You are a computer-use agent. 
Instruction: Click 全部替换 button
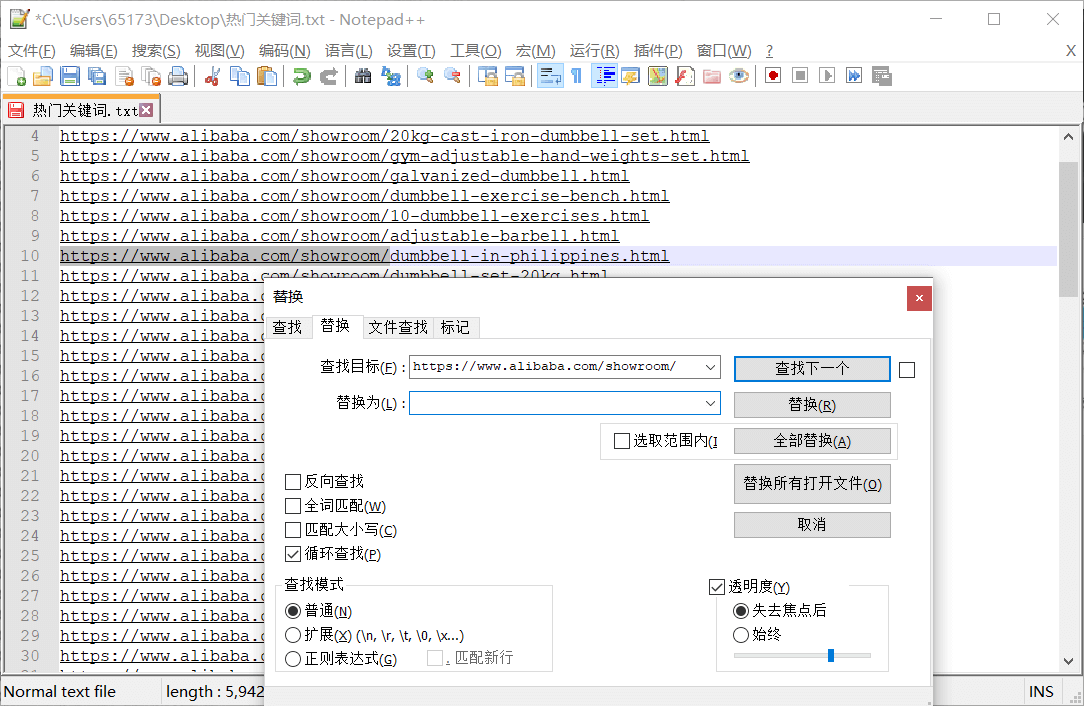pyautogui.click(x=812, y=441)
